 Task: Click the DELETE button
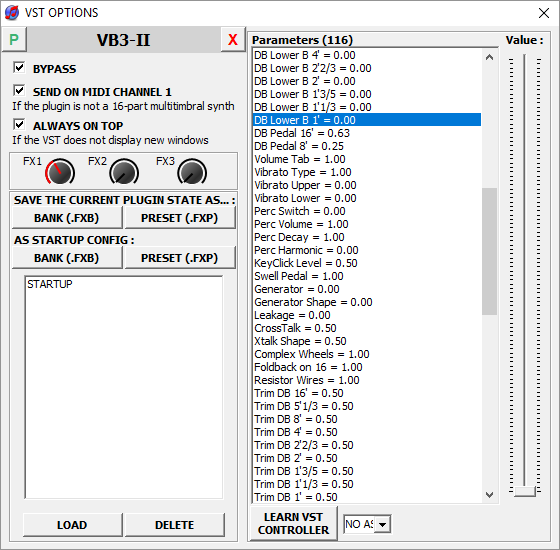175,525
